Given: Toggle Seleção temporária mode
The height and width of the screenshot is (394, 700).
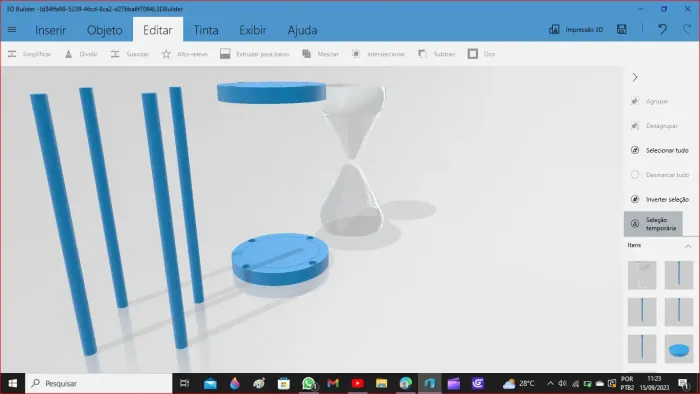Looking at the screenshot, I should pos(653,224).
